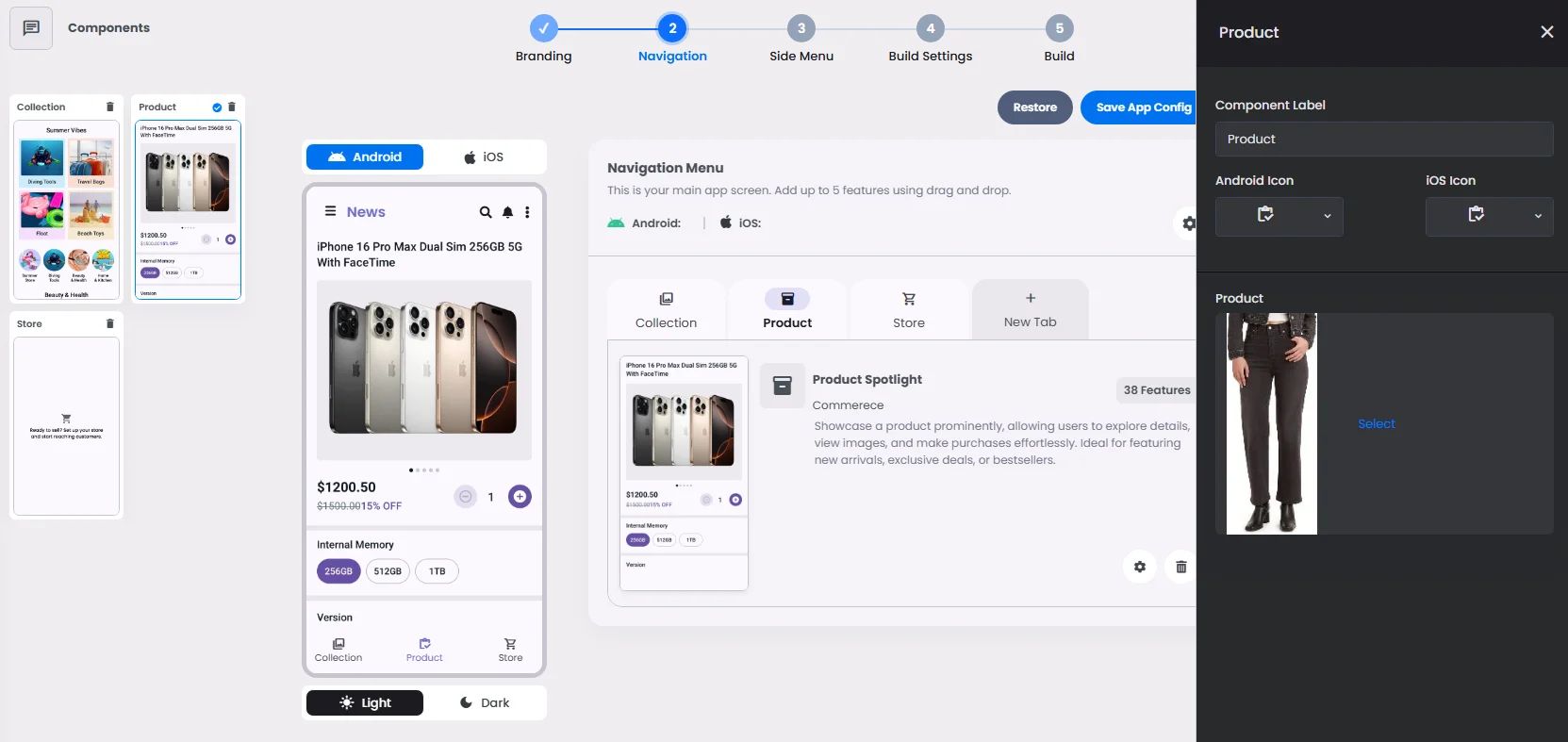
Task: Go to Side Menu step
Action: tap(801, 40)
